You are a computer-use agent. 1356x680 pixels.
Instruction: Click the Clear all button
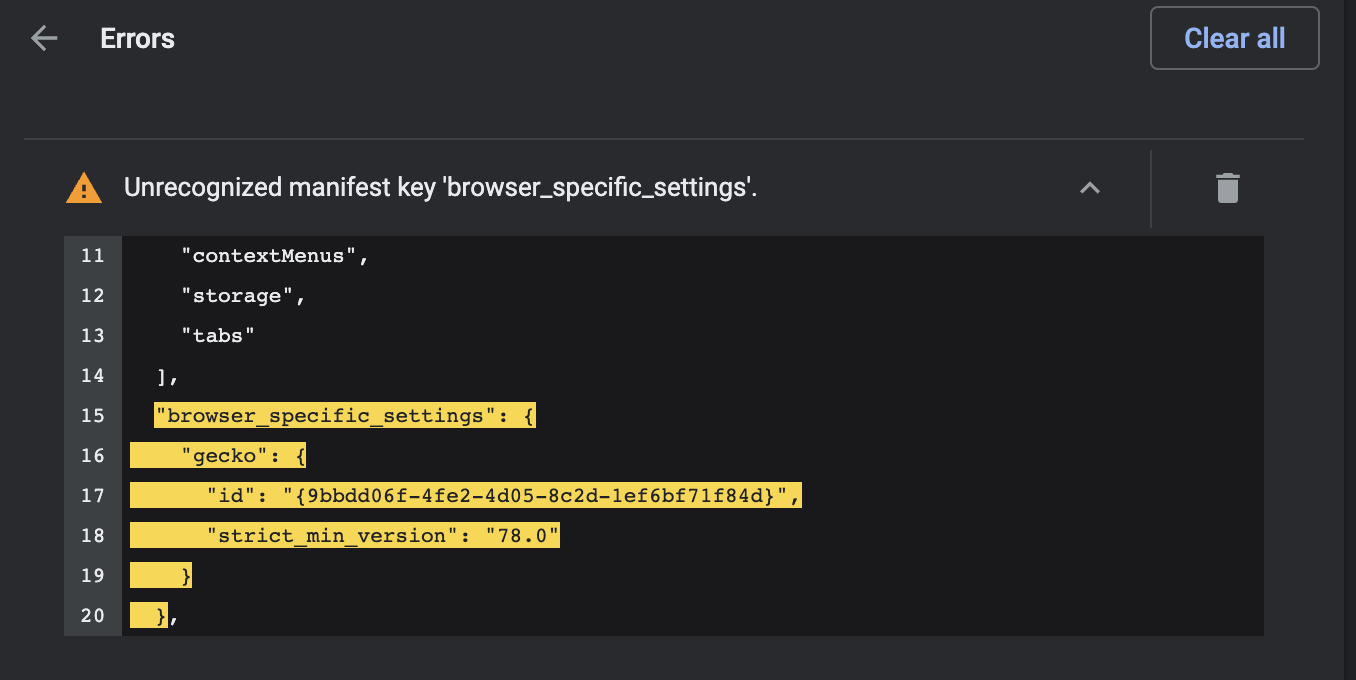(1234, 38)
